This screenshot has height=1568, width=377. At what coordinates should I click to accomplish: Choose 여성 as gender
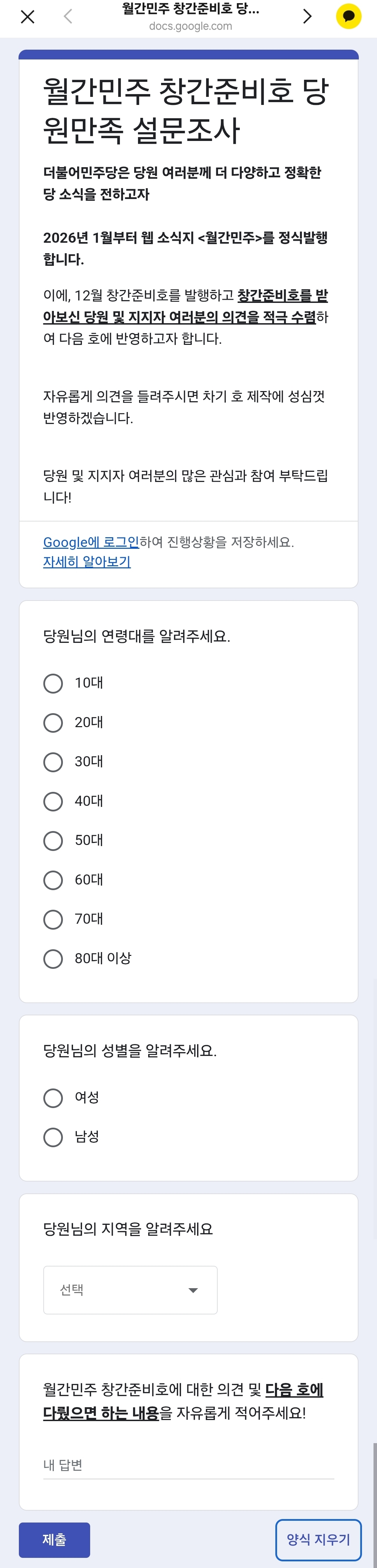coord(53,1098)
